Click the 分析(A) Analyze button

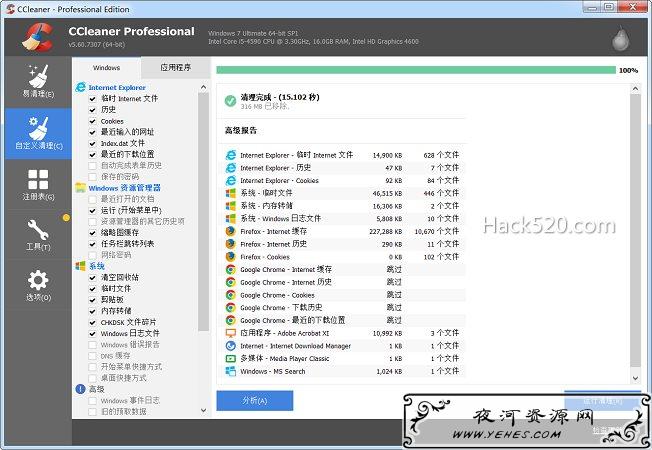coord(254,401)
